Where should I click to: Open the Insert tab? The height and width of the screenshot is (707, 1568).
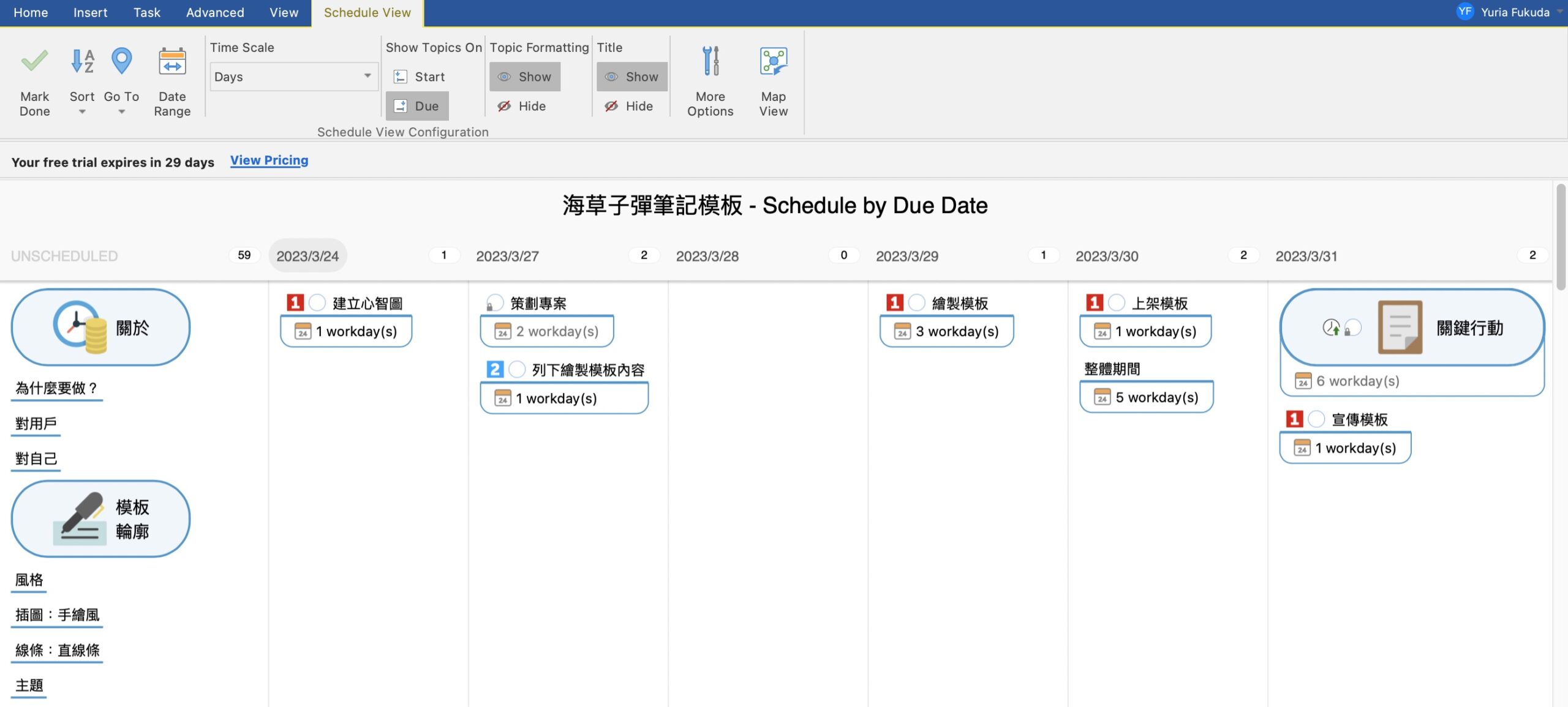(90, 12)
